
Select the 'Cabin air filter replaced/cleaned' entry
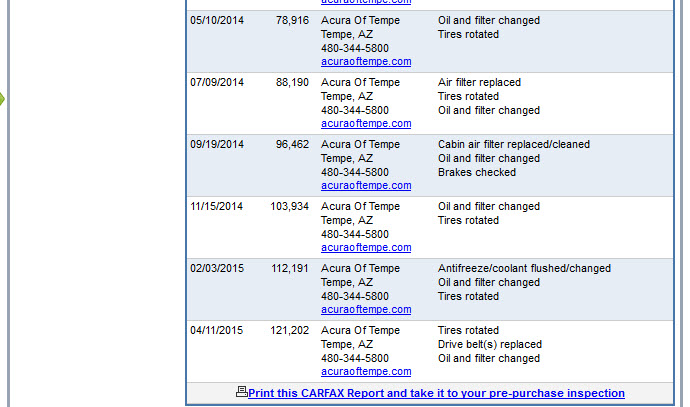513,144
